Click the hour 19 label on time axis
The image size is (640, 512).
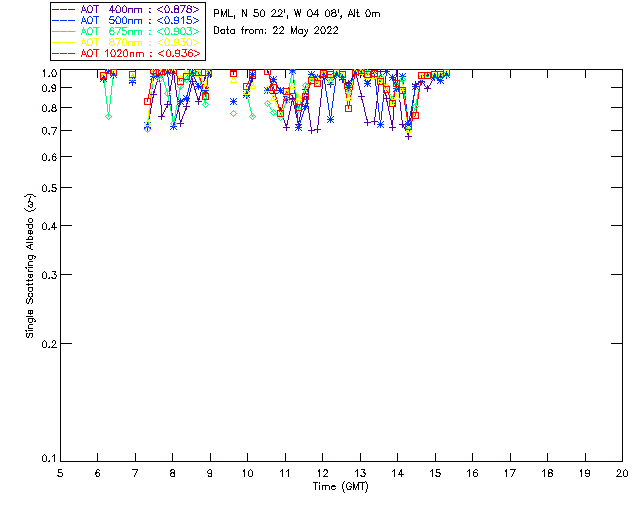click(x=585, y=474)
